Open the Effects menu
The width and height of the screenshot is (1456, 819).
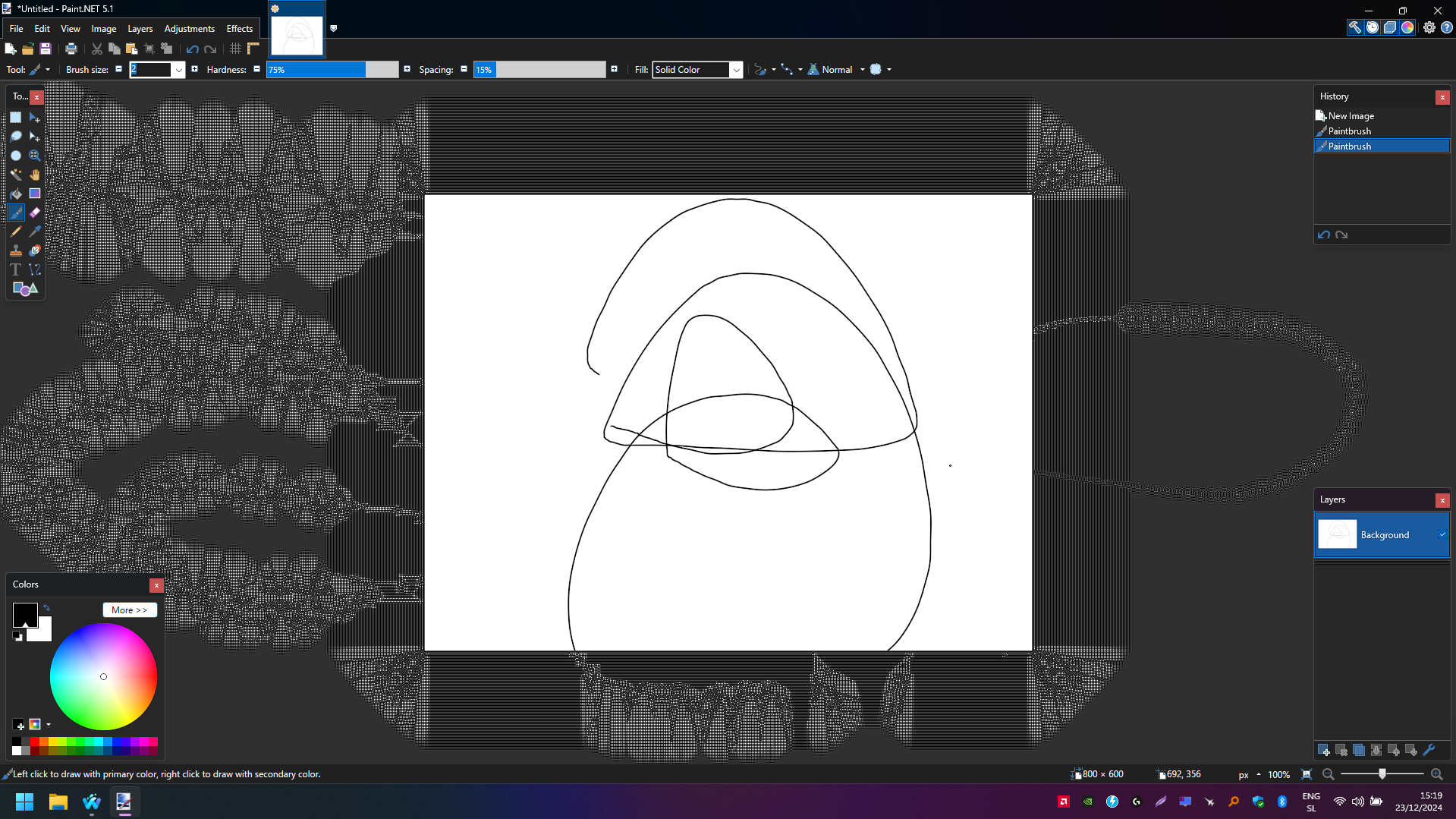(x=240, y=29)
